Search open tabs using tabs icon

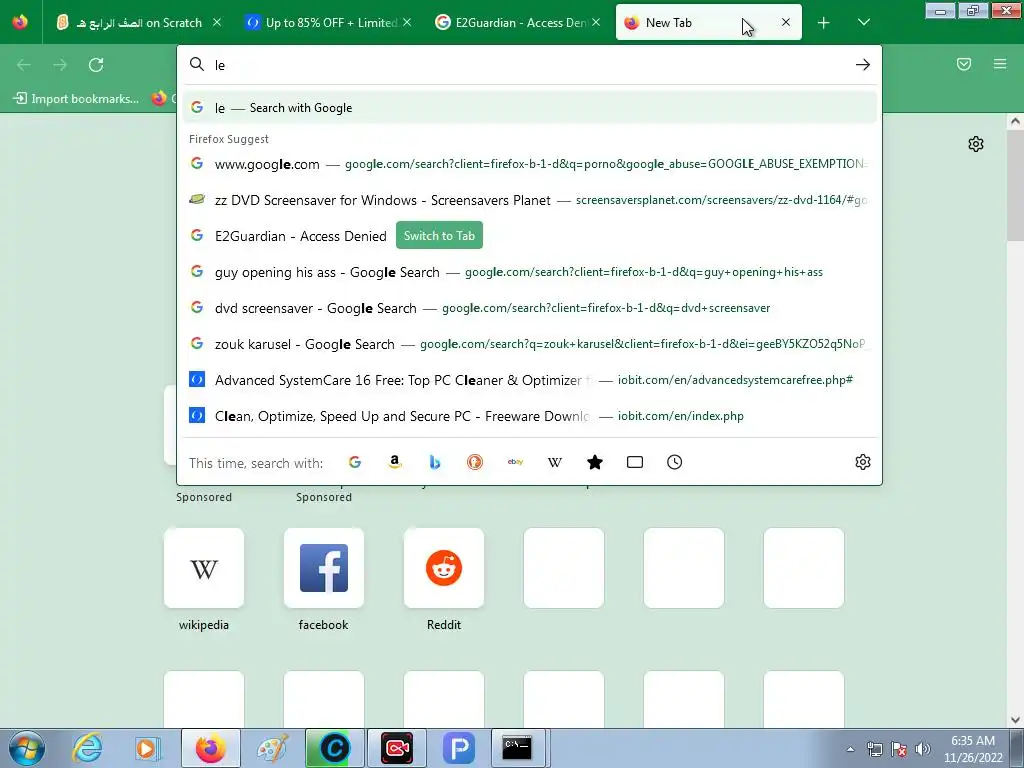[x=635, y=462]
